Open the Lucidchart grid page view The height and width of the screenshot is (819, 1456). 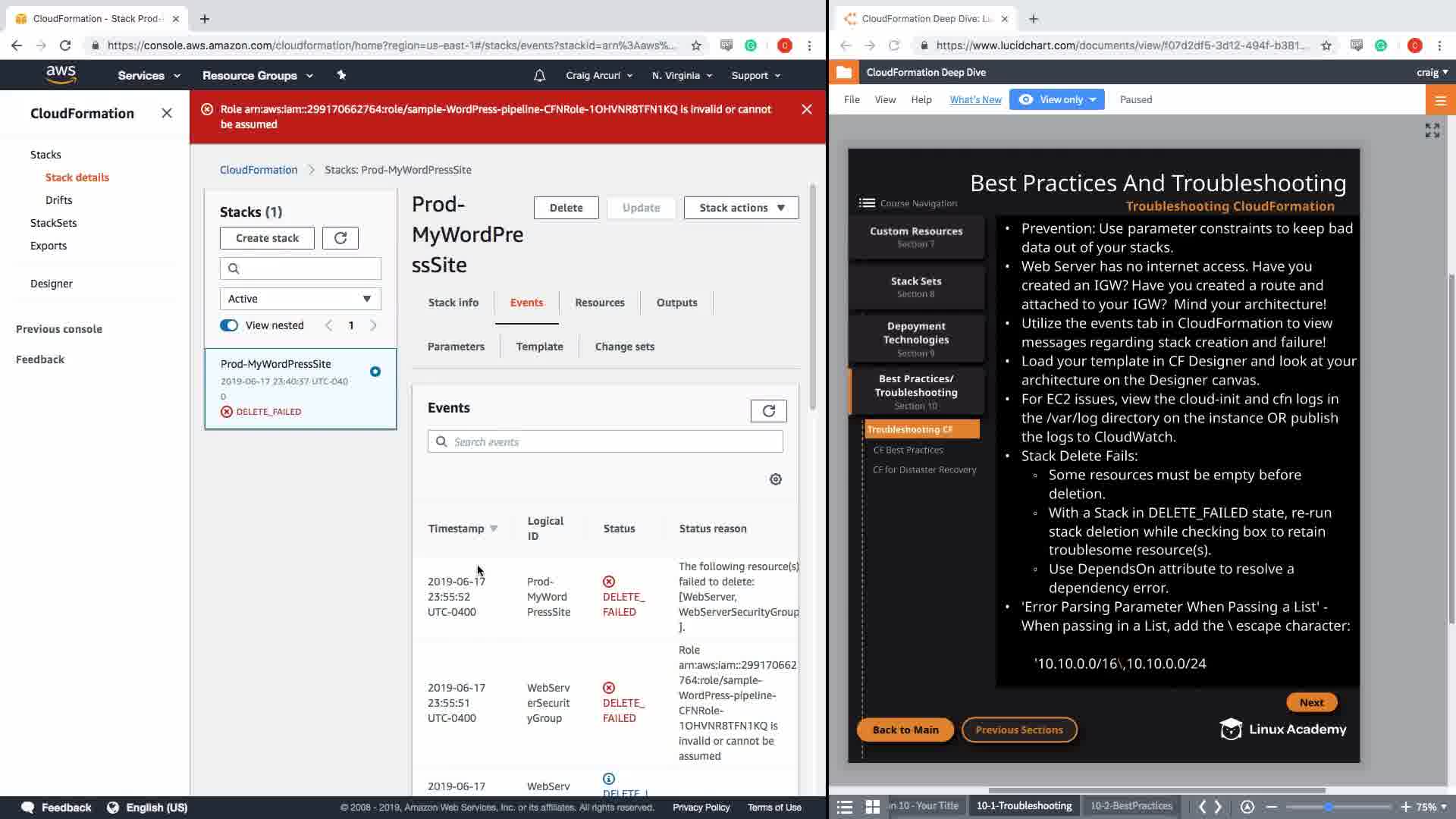coord(873,807)
